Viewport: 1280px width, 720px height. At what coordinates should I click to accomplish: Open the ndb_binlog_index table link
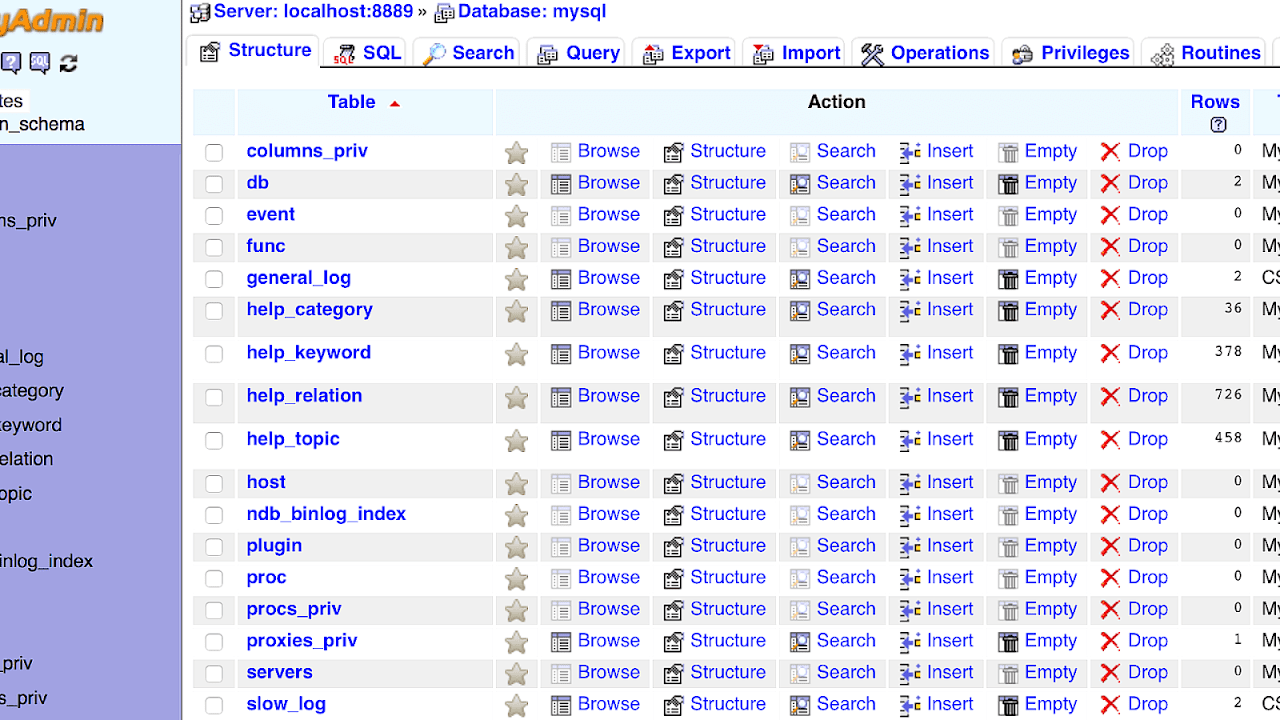326,514
